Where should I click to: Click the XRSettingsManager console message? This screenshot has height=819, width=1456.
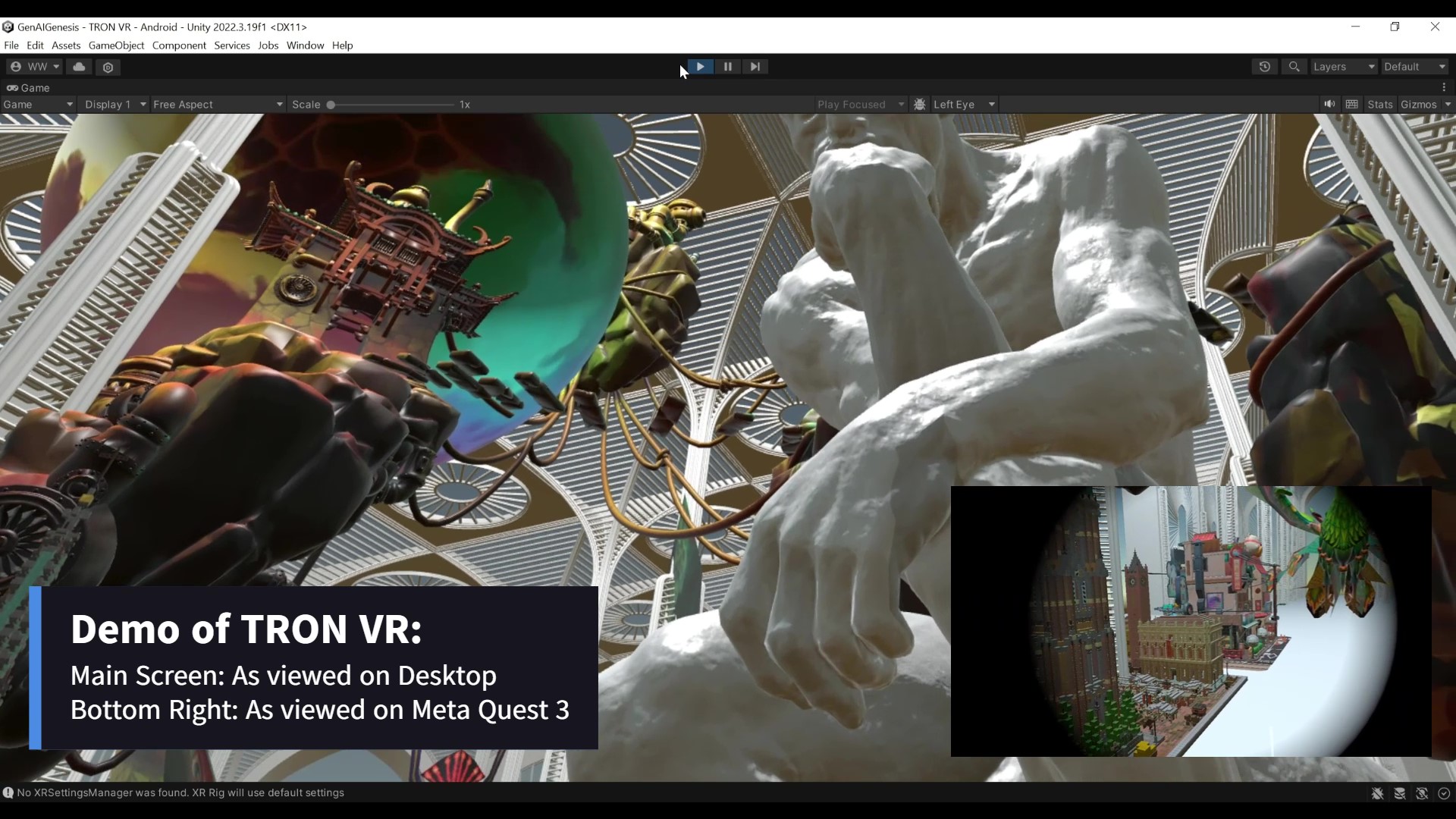(180, 792)
